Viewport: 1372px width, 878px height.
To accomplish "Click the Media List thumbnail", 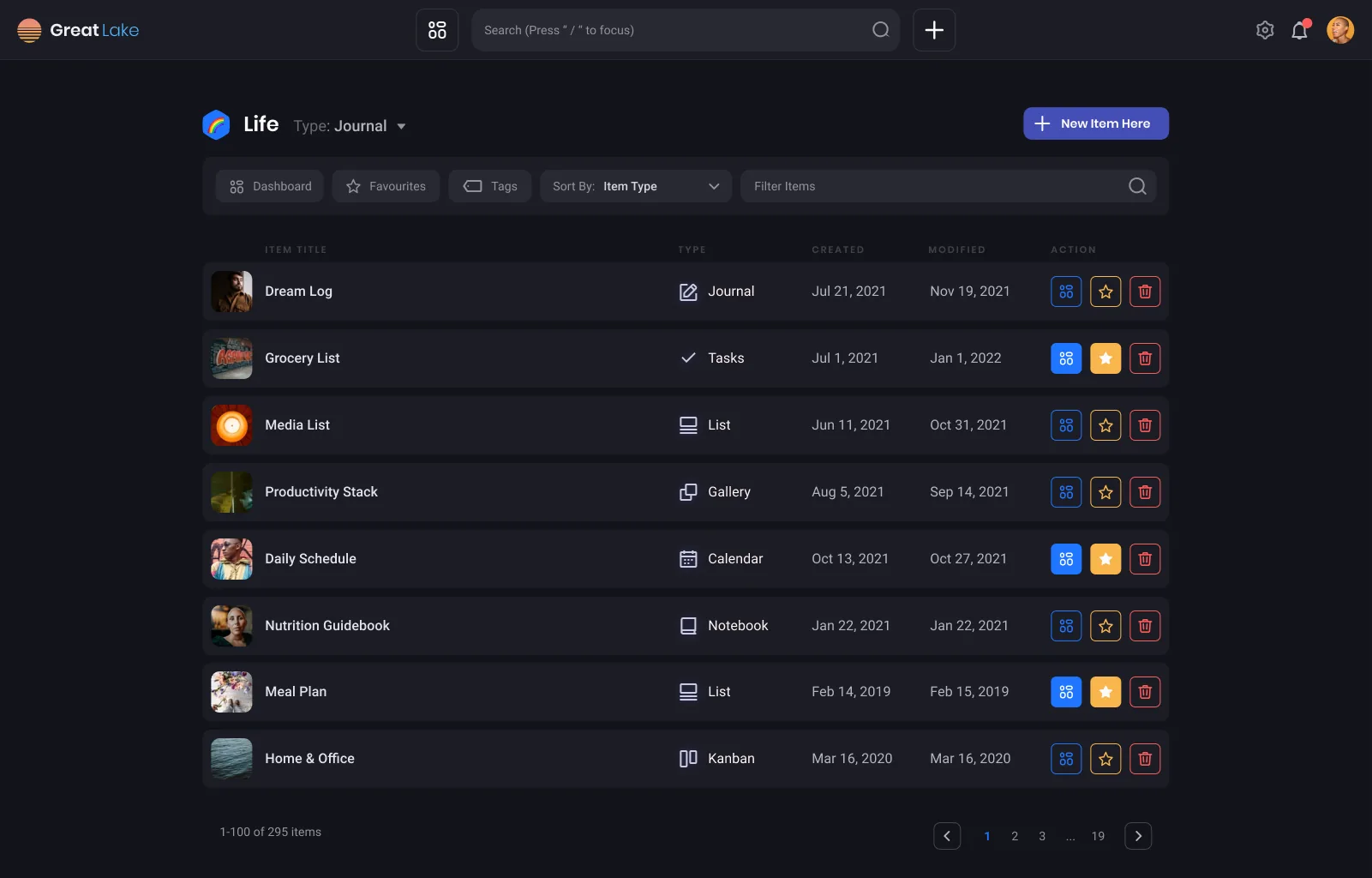I will click(x=231, y=425).
